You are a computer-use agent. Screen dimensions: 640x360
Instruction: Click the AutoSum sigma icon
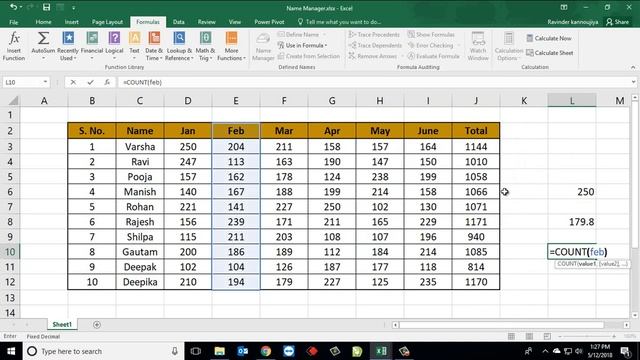43,39
